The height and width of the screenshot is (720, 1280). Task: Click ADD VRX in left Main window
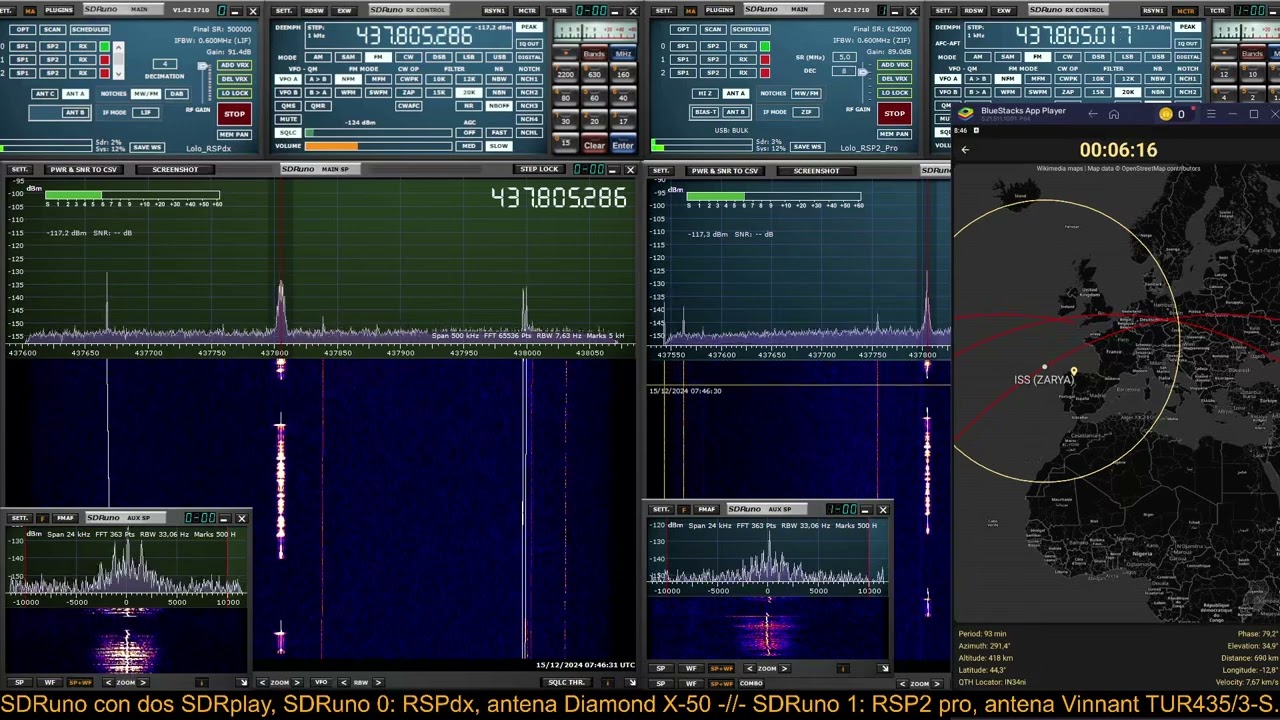tap(234, 65)
